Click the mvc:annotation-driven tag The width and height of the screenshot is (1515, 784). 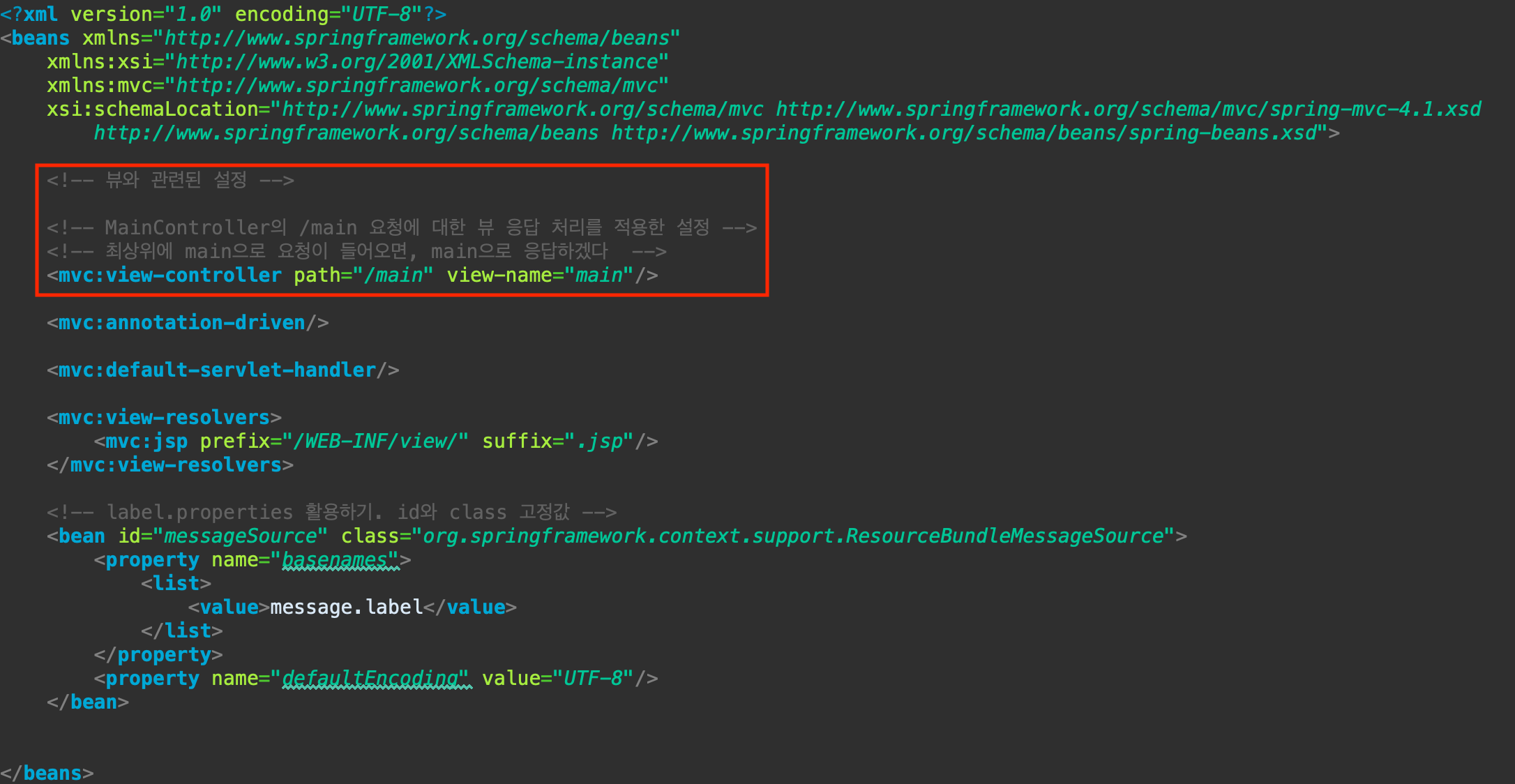pyautogui.click(x=181, y=323)
